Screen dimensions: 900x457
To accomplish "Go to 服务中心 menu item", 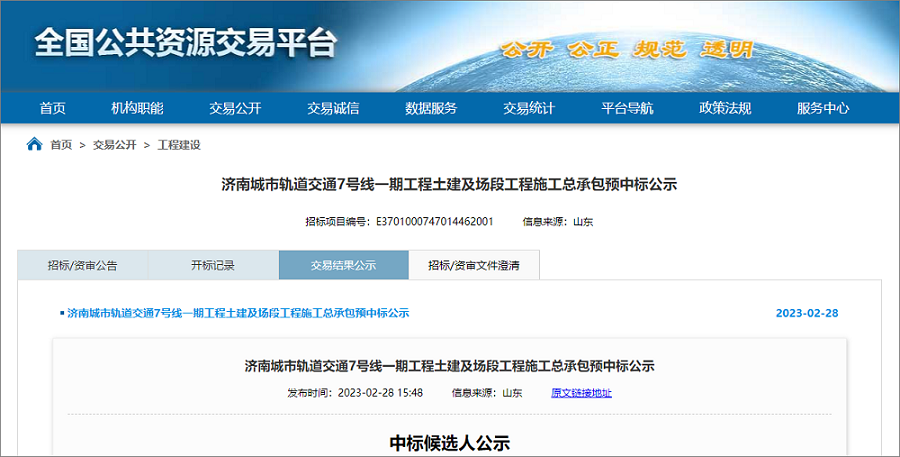I will pyautogui.click(x=823, y=108).
